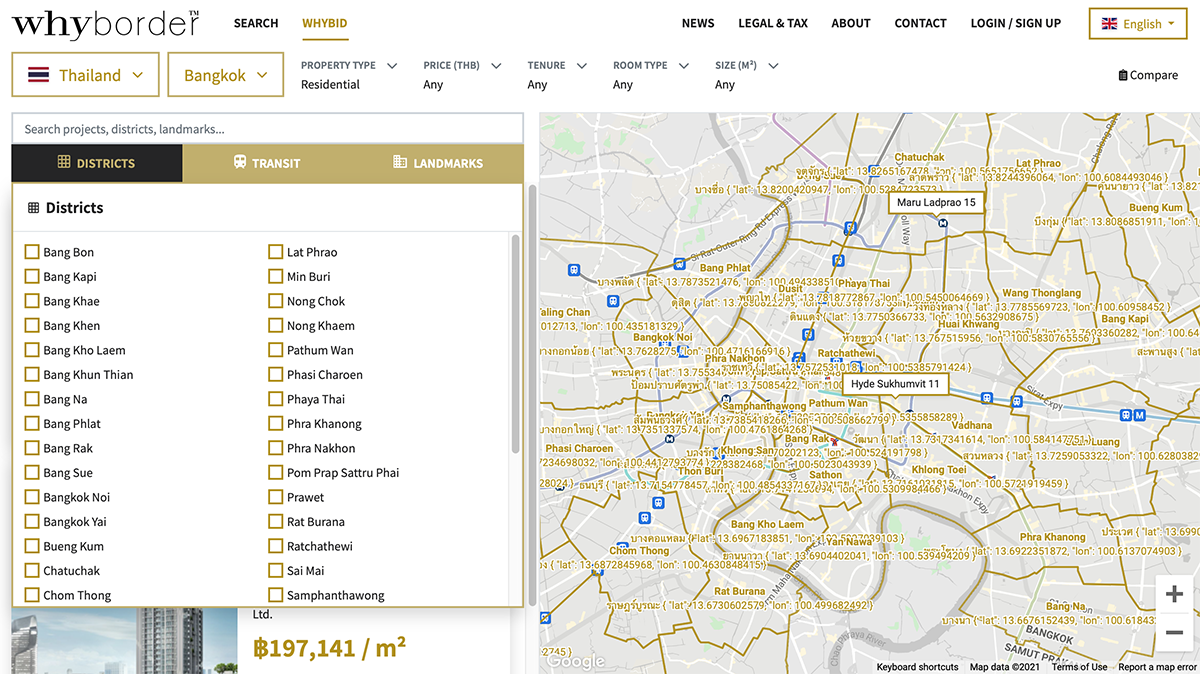Check the Bang Kapi district checkbox
1200x674 pixels.
32,277
